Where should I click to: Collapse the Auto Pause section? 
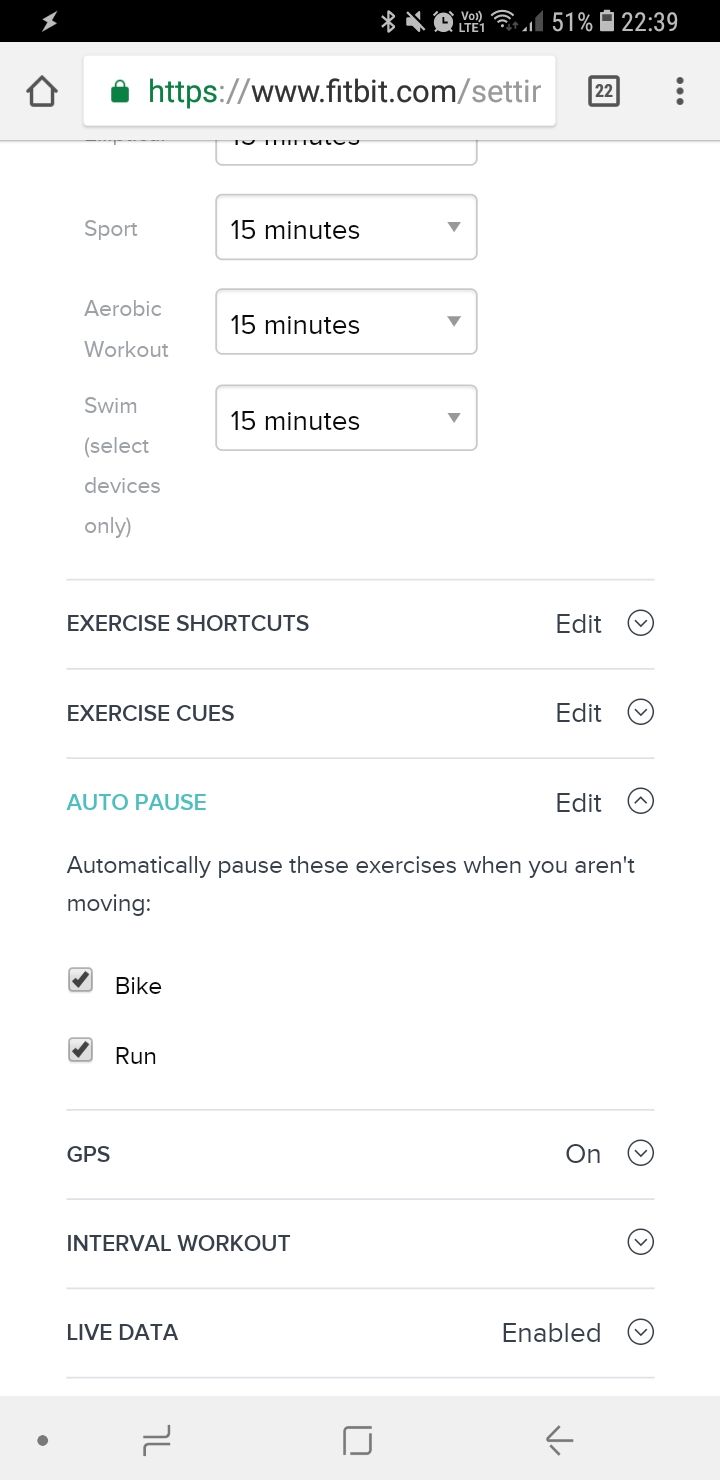(640, 801)
